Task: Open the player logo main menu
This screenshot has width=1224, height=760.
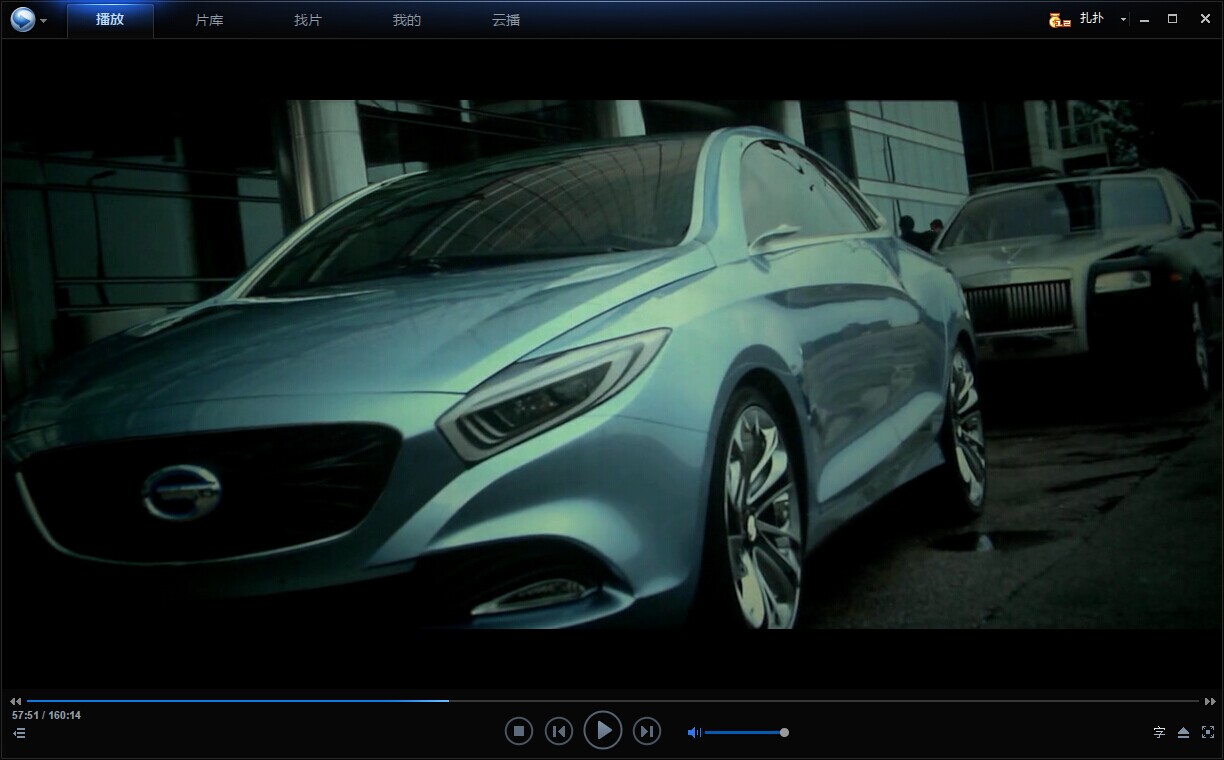Action: [23, 19]
